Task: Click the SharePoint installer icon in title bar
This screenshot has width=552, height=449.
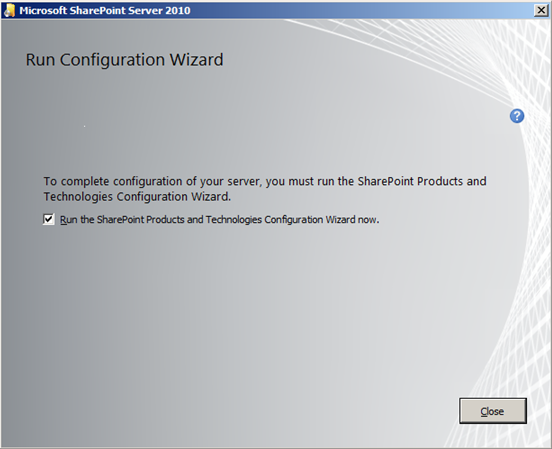Action: point(9,10)
